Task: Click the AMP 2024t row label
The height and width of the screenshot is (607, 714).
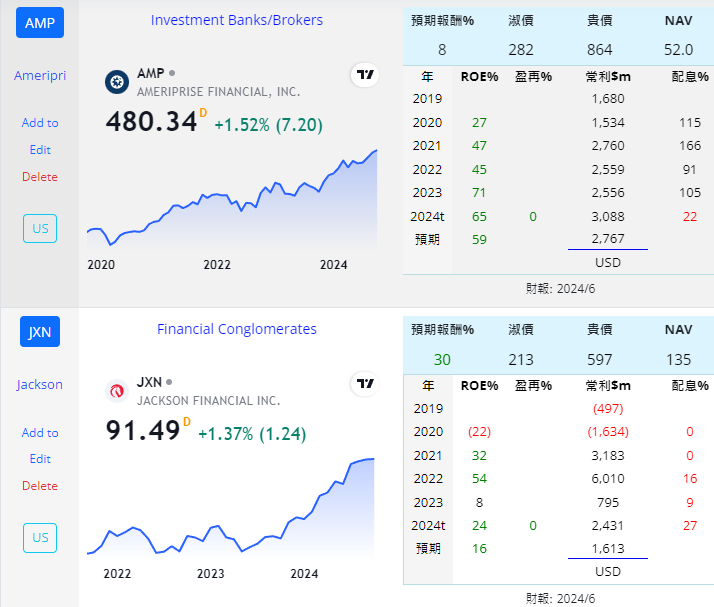Action: pos(427,216)
